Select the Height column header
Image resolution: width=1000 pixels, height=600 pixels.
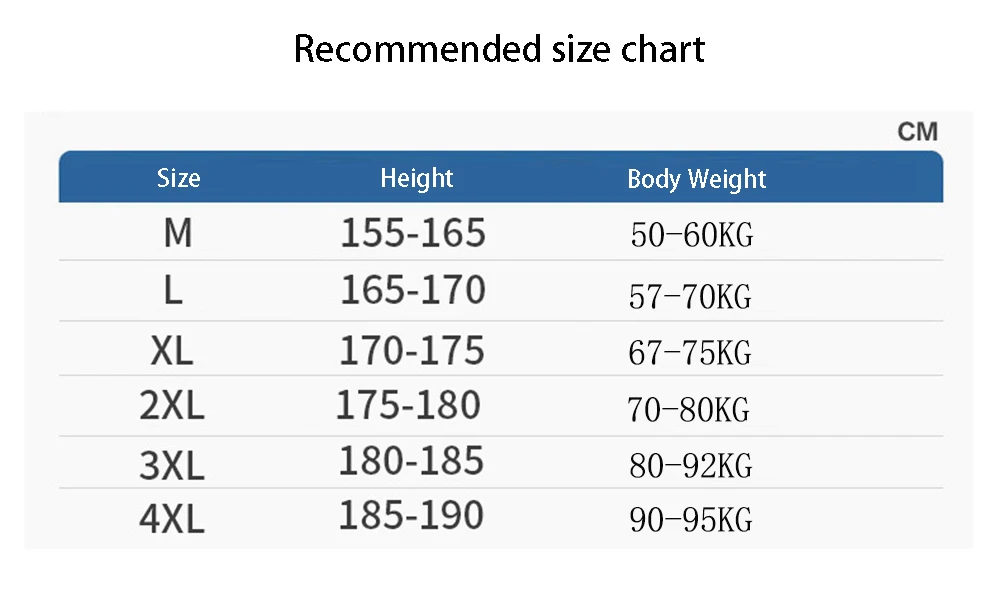(417, 179)
